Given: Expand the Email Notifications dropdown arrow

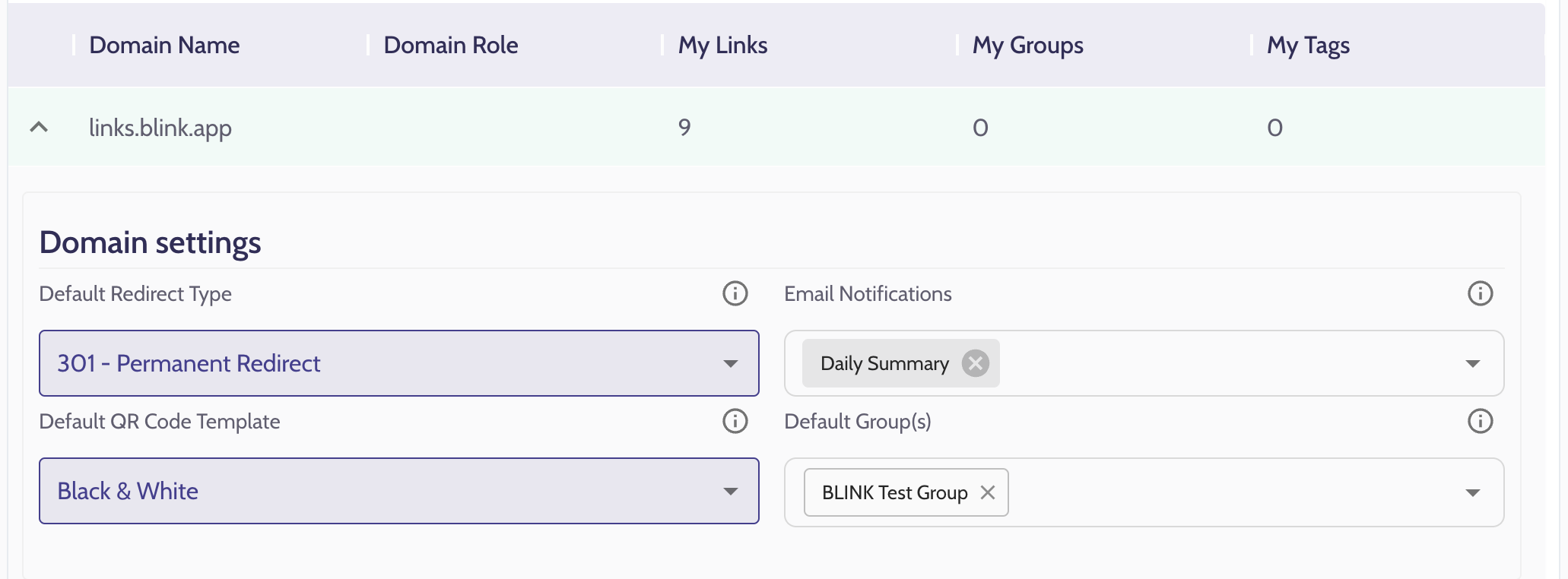Looking at the screenshot, I should [1472, 363].
